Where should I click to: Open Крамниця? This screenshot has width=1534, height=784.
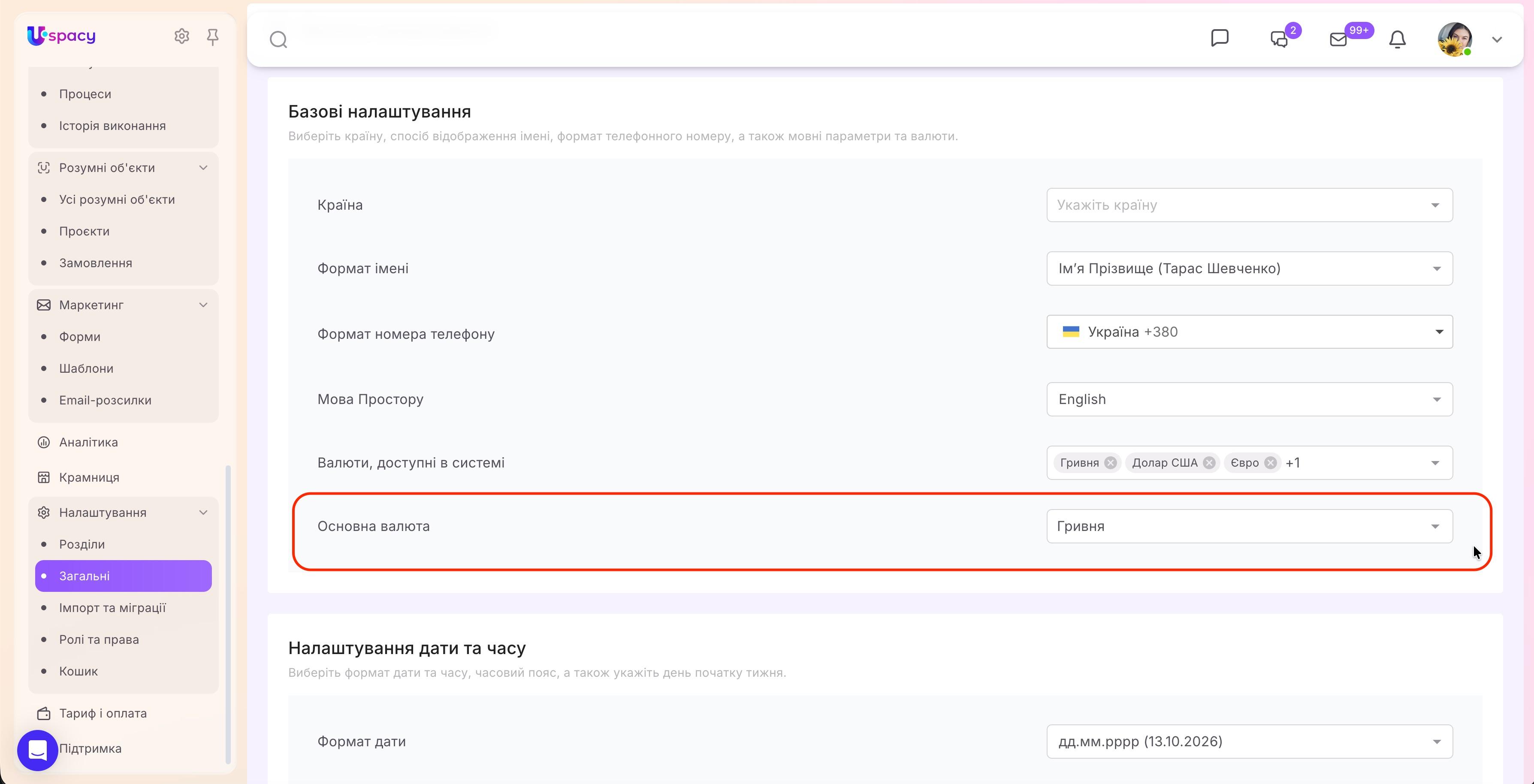pyautogui.click(x=89, y=477)
